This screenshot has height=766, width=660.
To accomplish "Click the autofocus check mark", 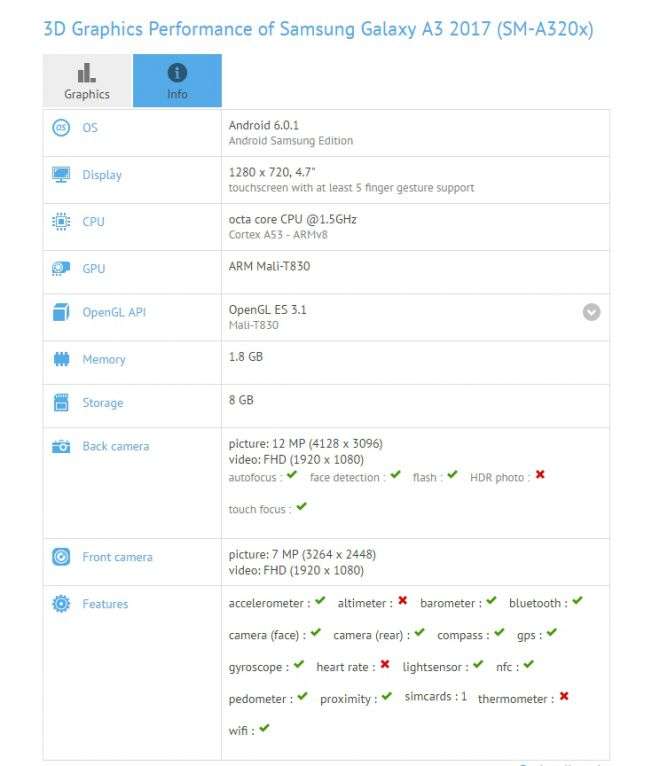I will 292,474.
